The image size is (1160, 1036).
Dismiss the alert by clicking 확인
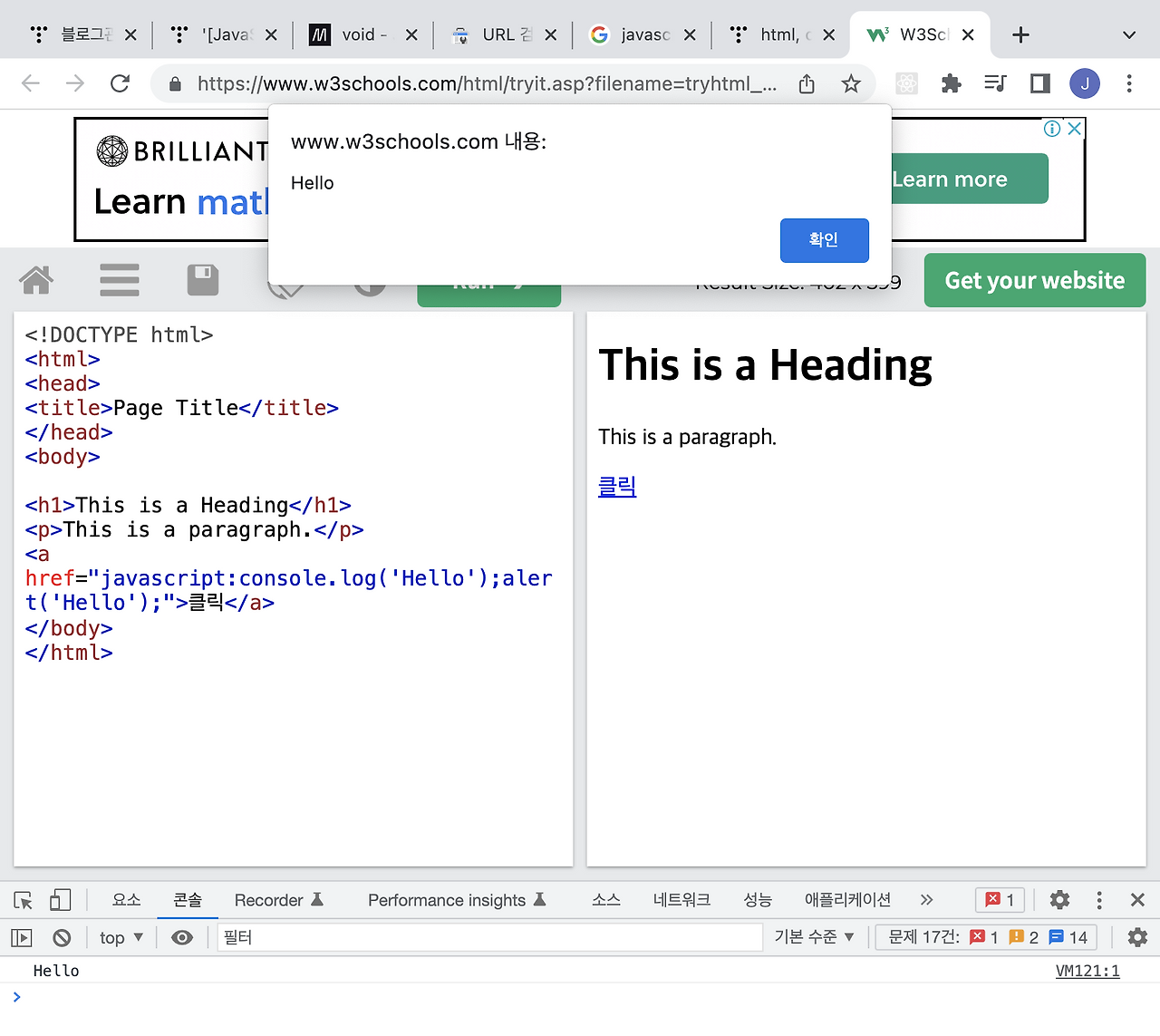click(824, 240)
